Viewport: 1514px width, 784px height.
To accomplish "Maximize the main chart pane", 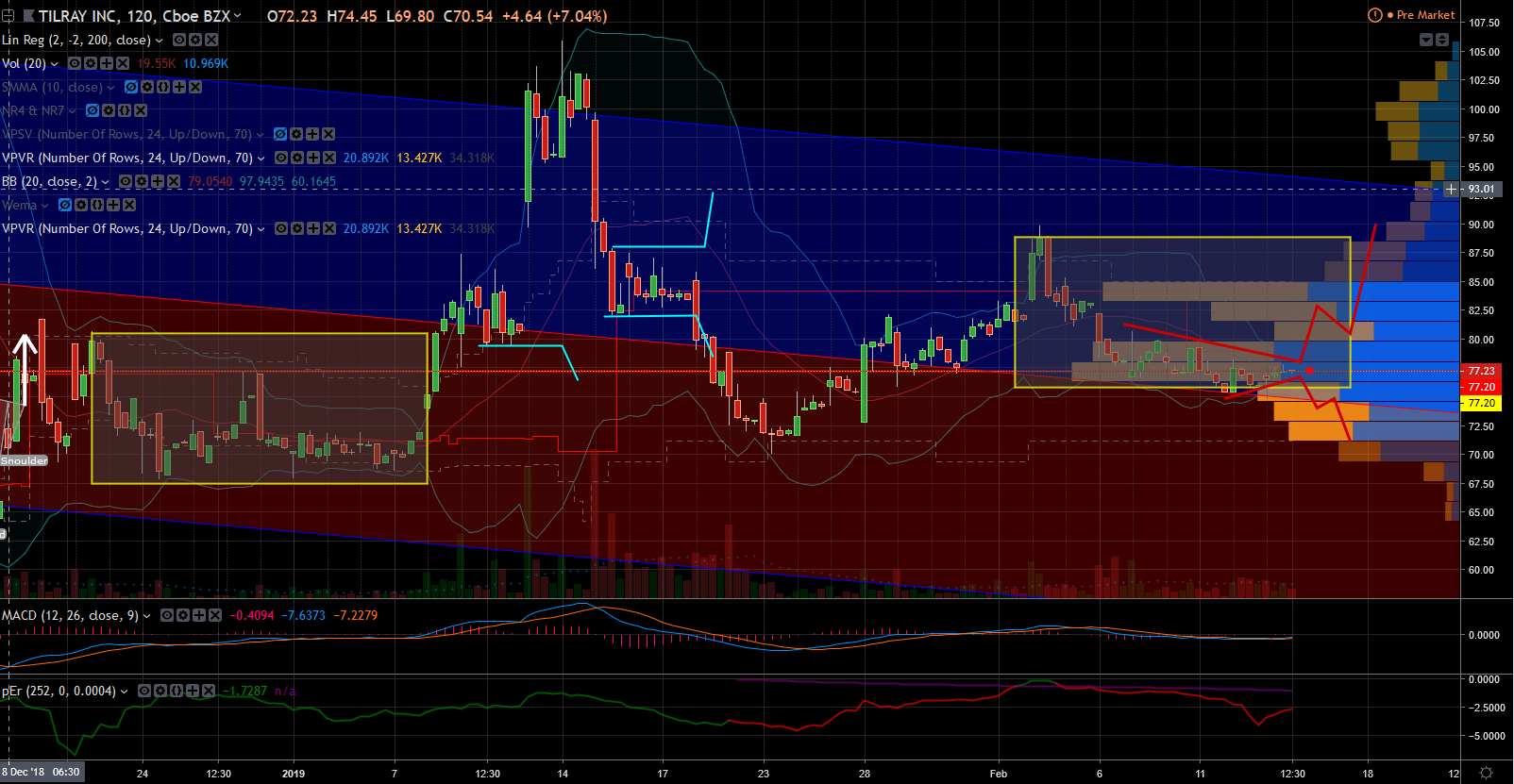I will point(1442,40).
